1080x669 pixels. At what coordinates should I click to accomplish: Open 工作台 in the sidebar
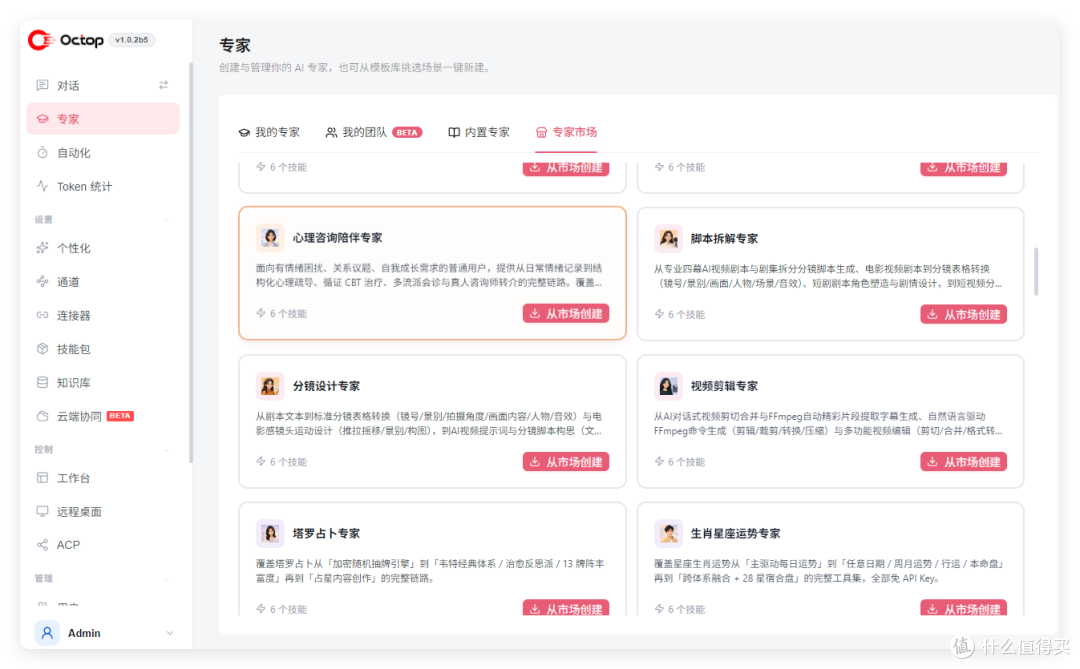103,478
